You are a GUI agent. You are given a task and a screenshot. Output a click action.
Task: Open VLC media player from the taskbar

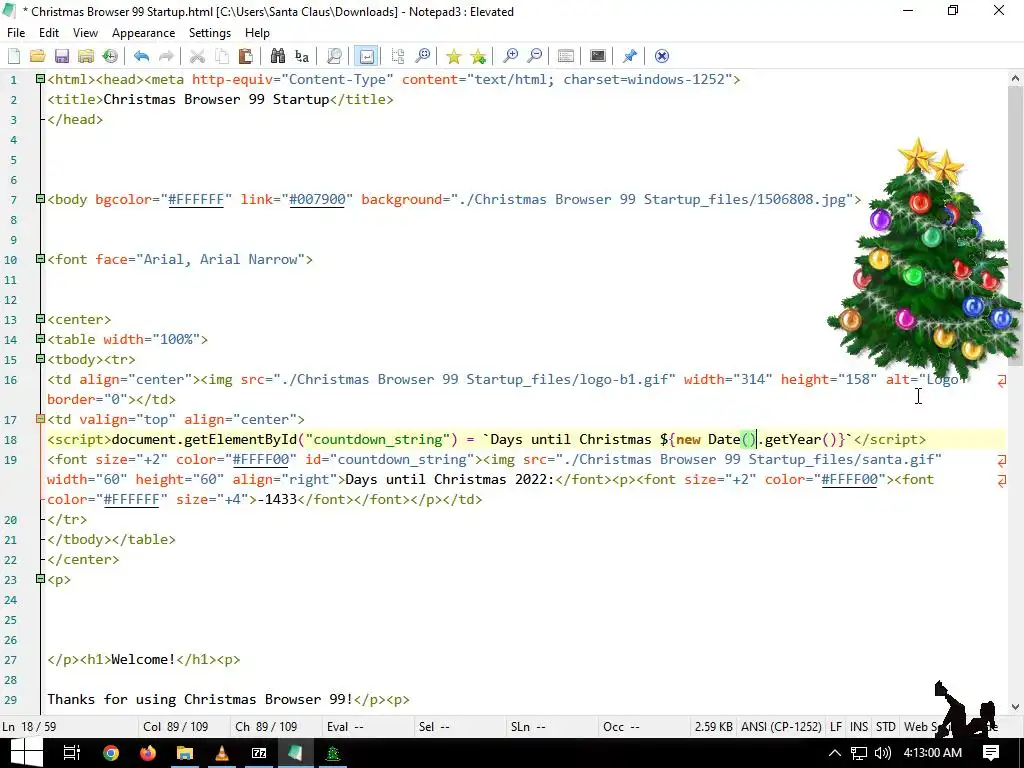point(222,753)
